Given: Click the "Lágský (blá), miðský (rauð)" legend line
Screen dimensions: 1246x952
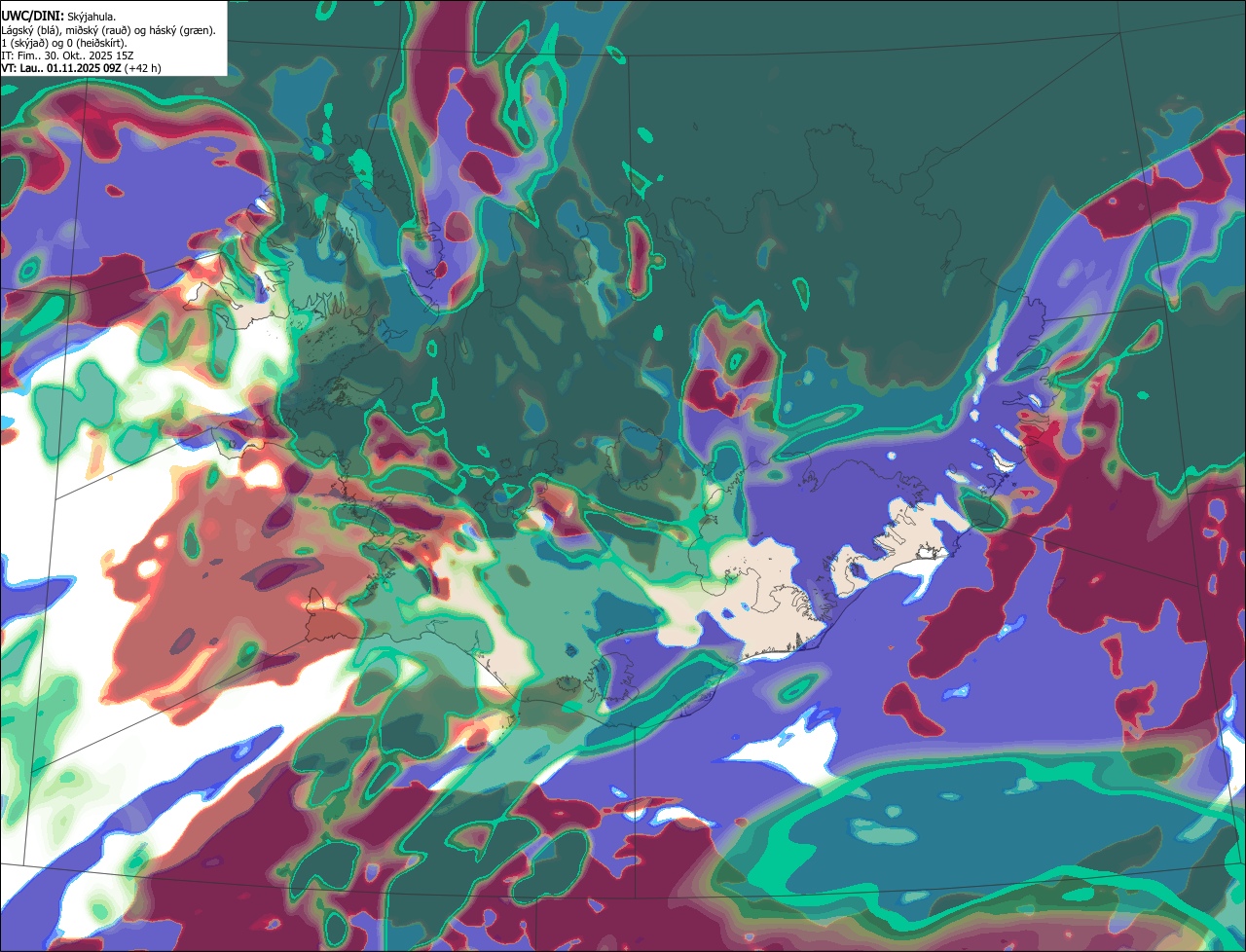Looking at the screenshot, I should (109, 30).
